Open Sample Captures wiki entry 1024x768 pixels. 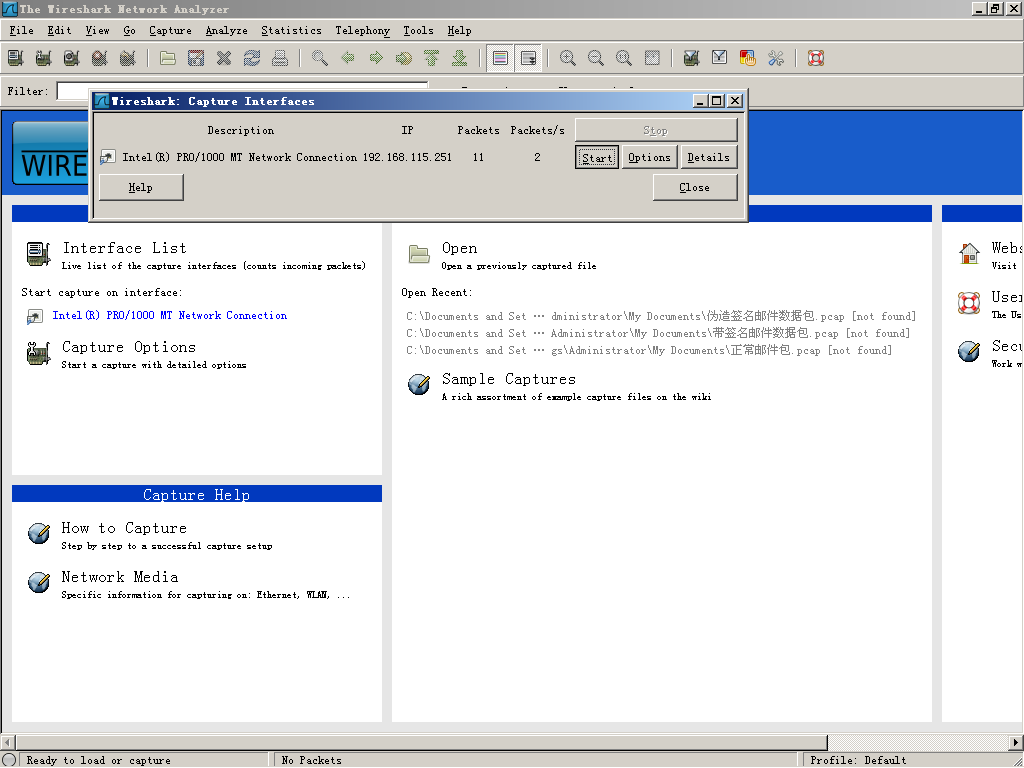(x=509, y=379)
